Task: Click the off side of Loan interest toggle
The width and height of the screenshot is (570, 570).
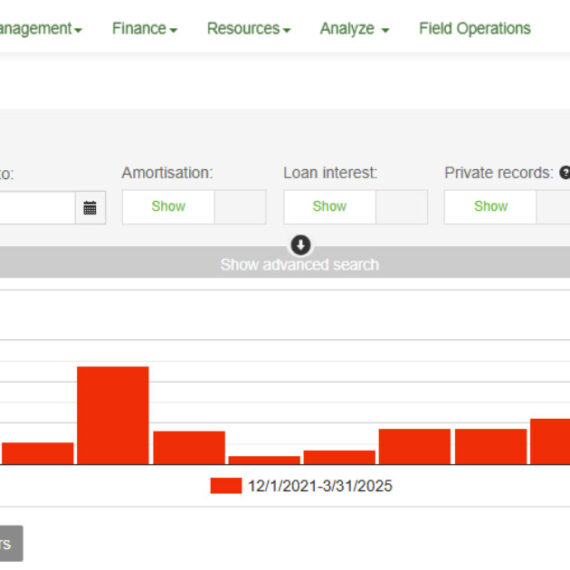Action: click(402, 207)
